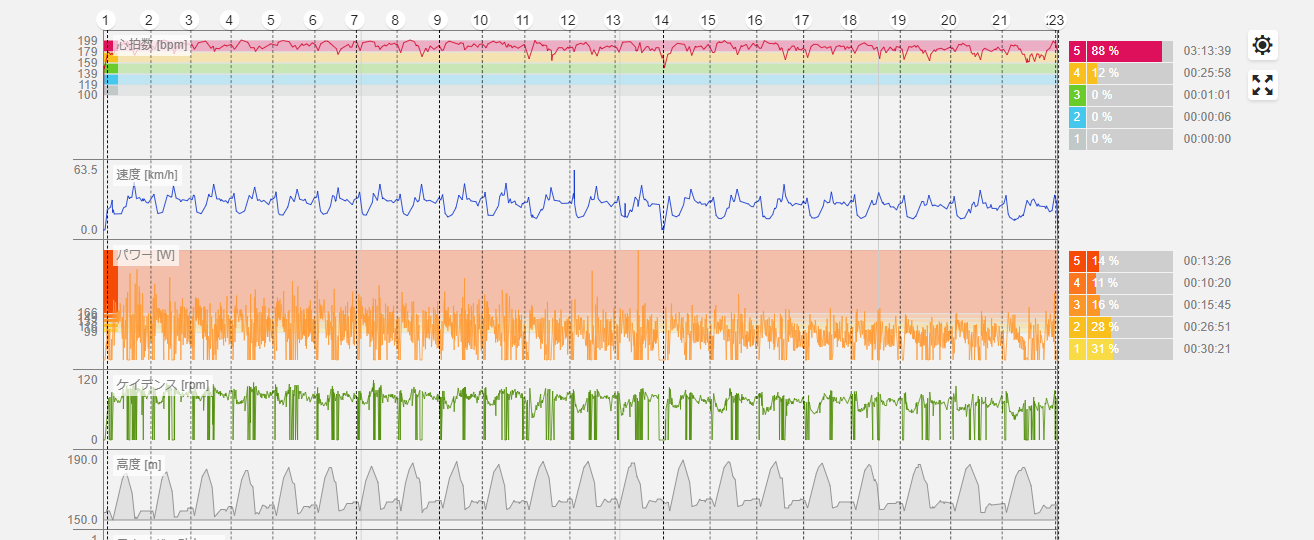Viewport: 1314px width, 540px height.
Task: Select lap marker 1 on the timeline
Action: click(x=106, y=20)
